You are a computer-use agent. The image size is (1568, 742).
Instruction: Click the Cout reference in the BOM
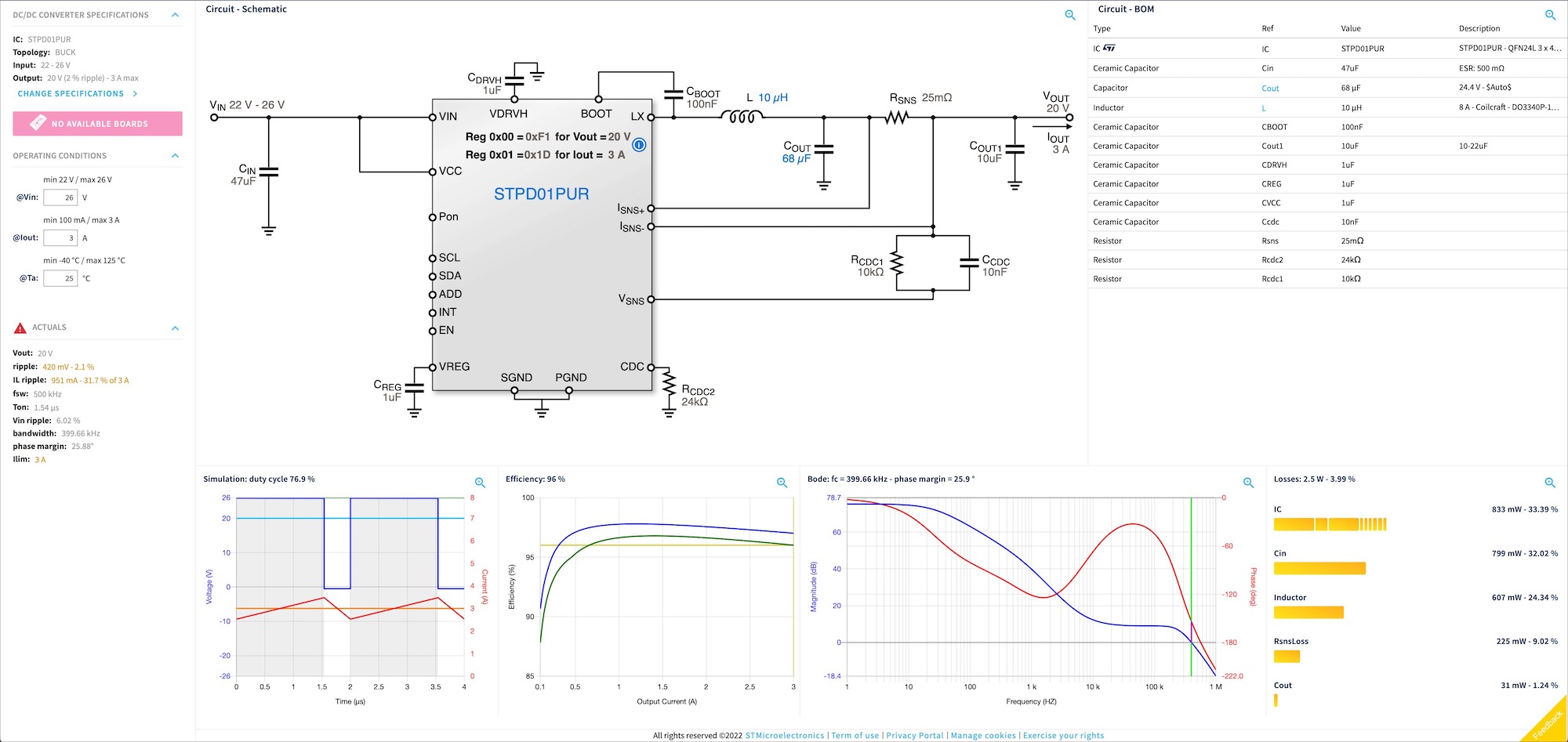coord(1270,89)
